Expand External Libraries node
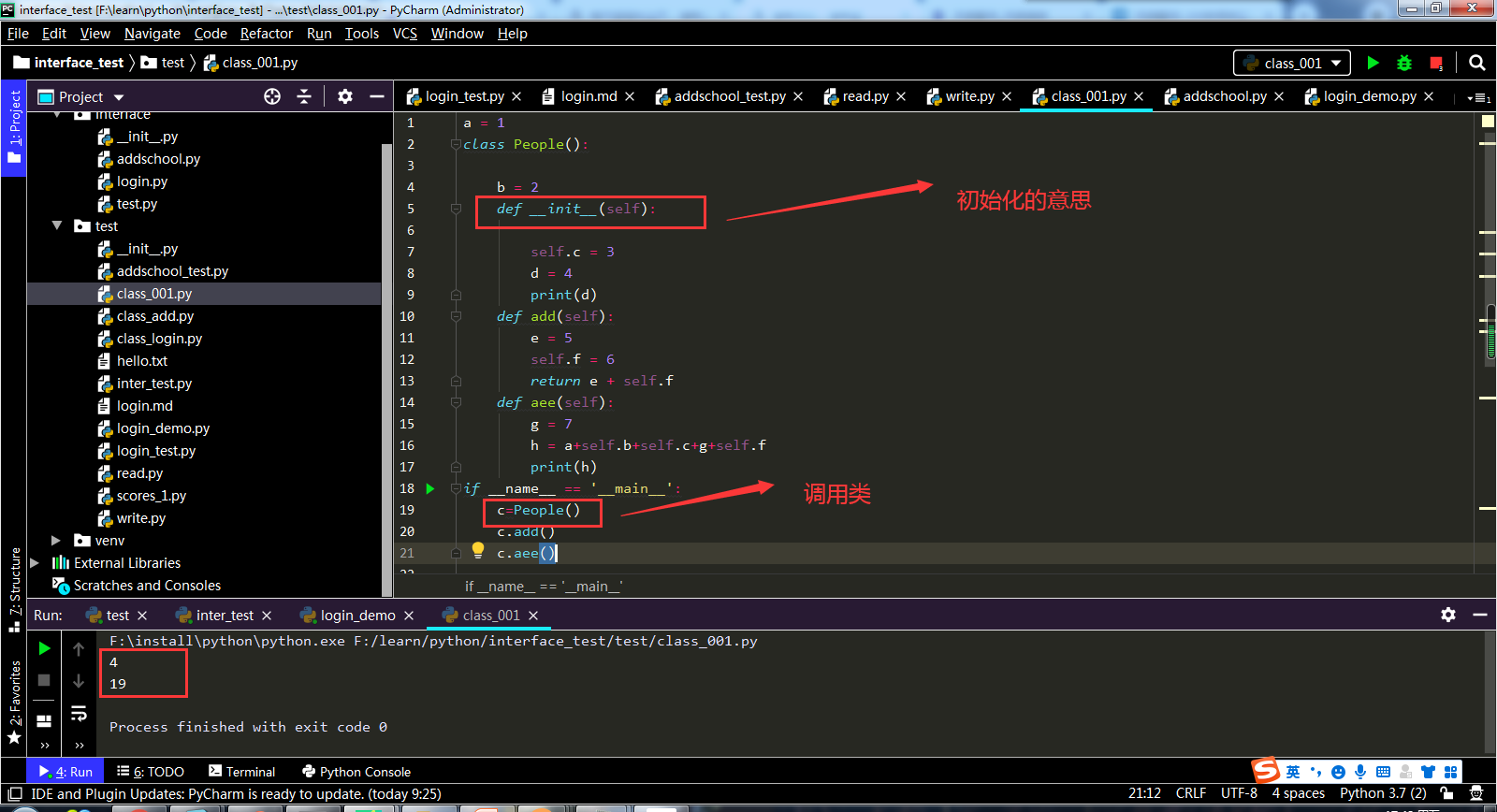 (x=35, y=562)
